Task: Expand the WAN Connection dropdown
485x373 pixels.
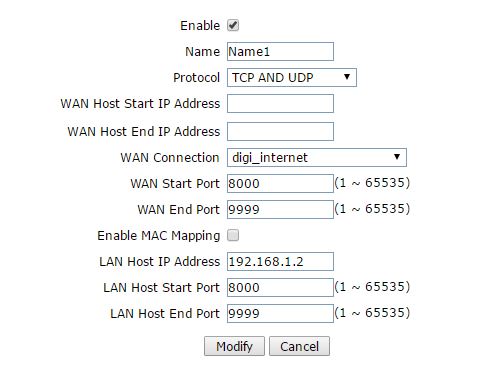Action: 317,157
